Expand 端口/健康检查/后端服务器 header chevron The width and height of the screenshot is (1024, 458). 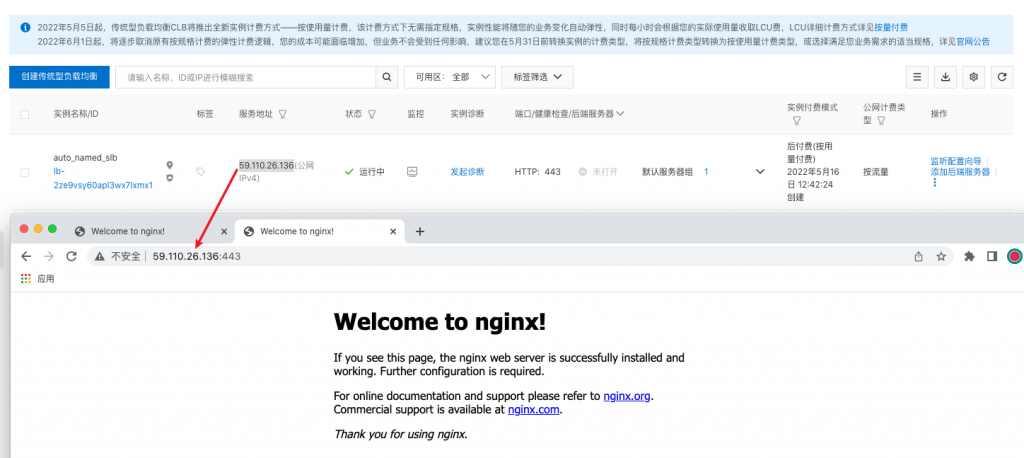620,114
